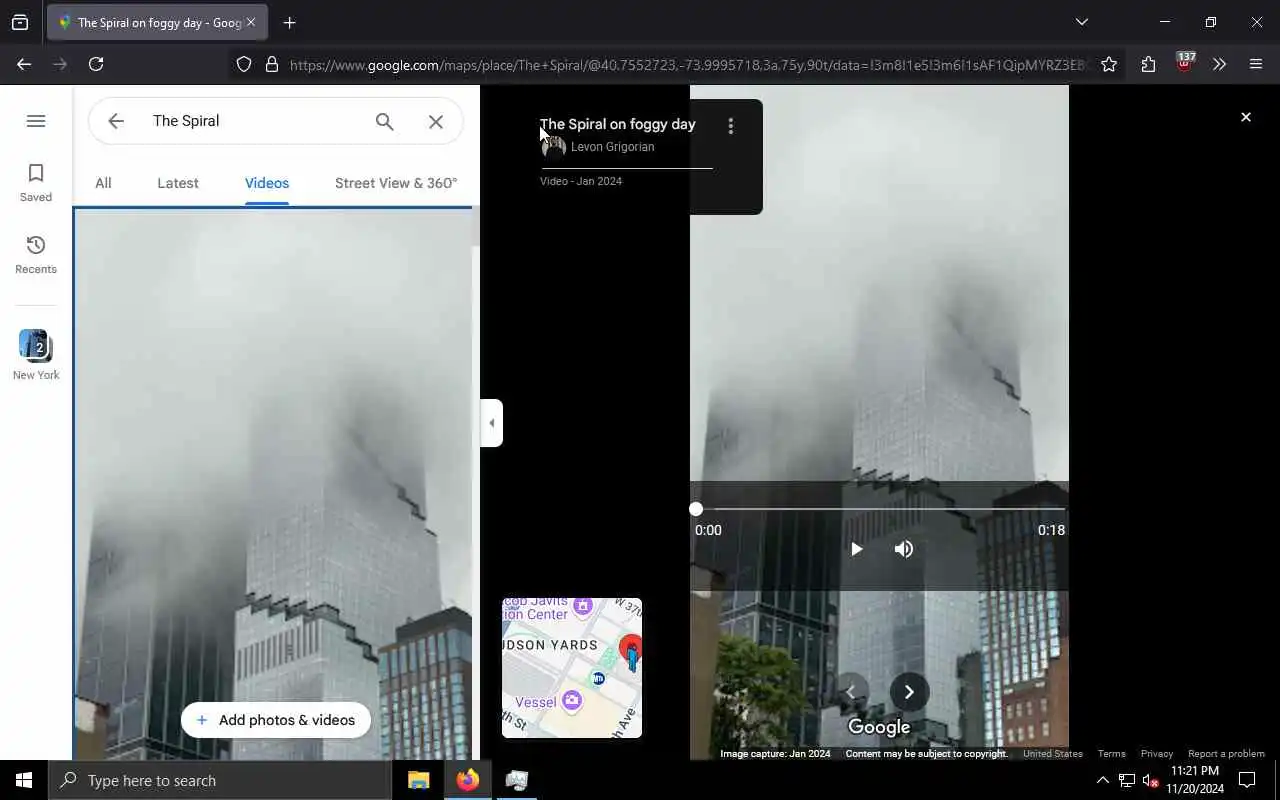Image resolution: width=1280 pixels, height=800 pixels.
Task: Click the site padlock icon
Action: click(271, 64)
